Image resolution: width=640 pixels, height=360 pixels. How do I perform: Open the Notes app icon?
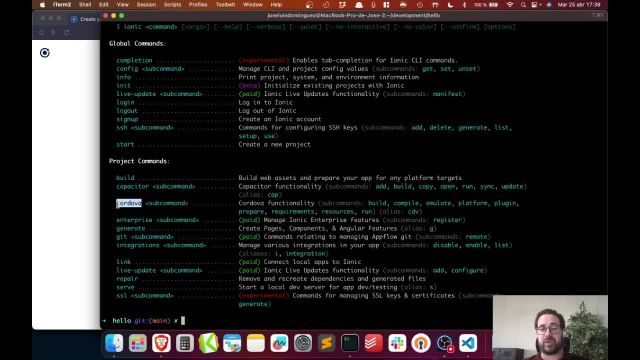click(x=256, y=343)
